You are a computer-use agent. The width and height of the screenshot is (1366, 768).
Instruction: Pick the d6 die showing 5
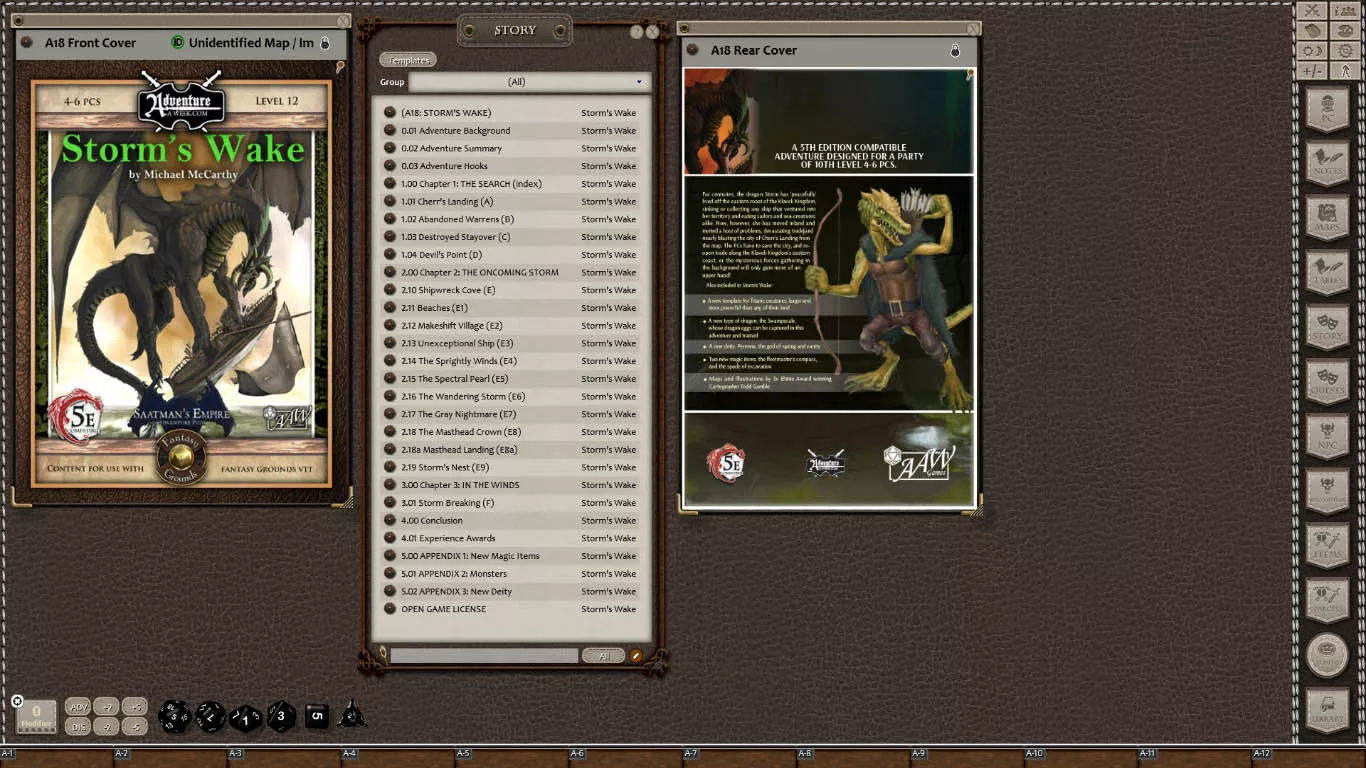coord(317,715)
